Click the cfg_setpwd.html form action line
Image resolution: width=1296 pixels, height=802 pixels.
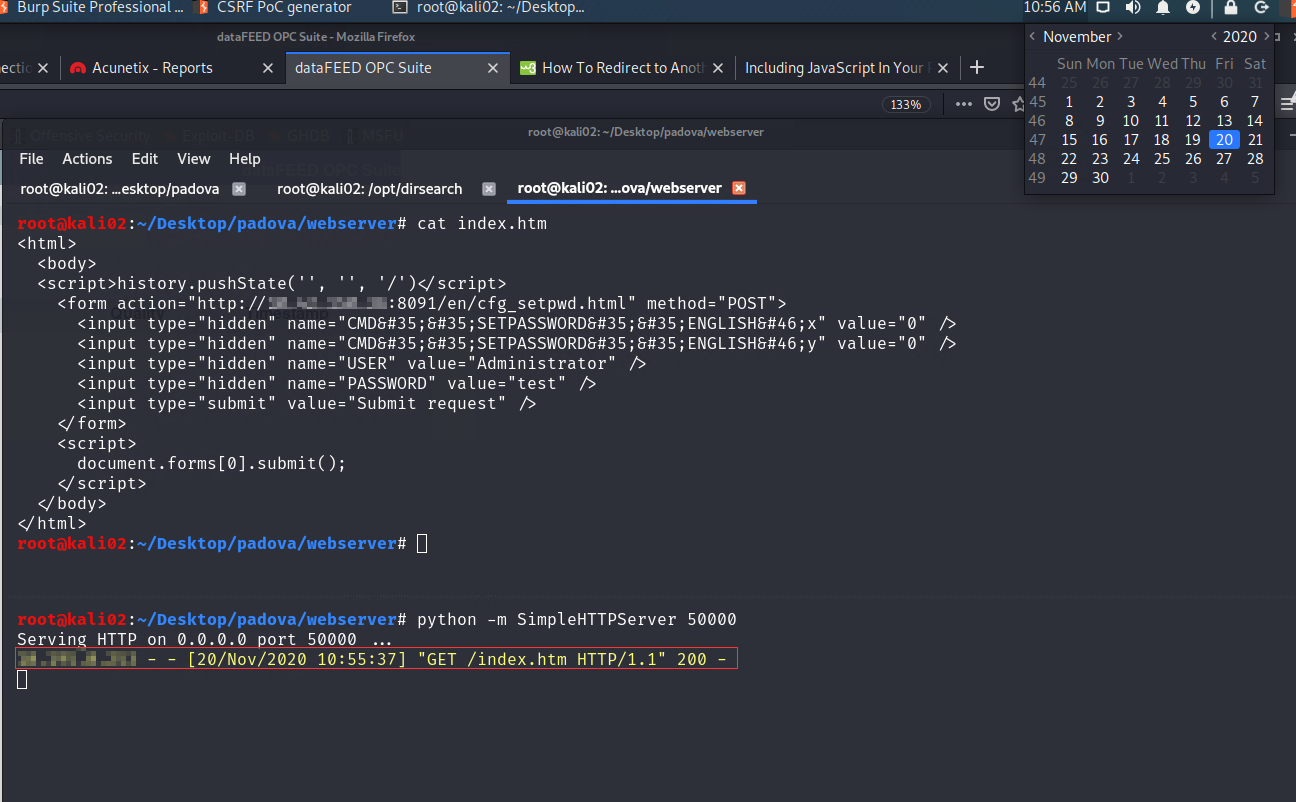click(422, 304)
